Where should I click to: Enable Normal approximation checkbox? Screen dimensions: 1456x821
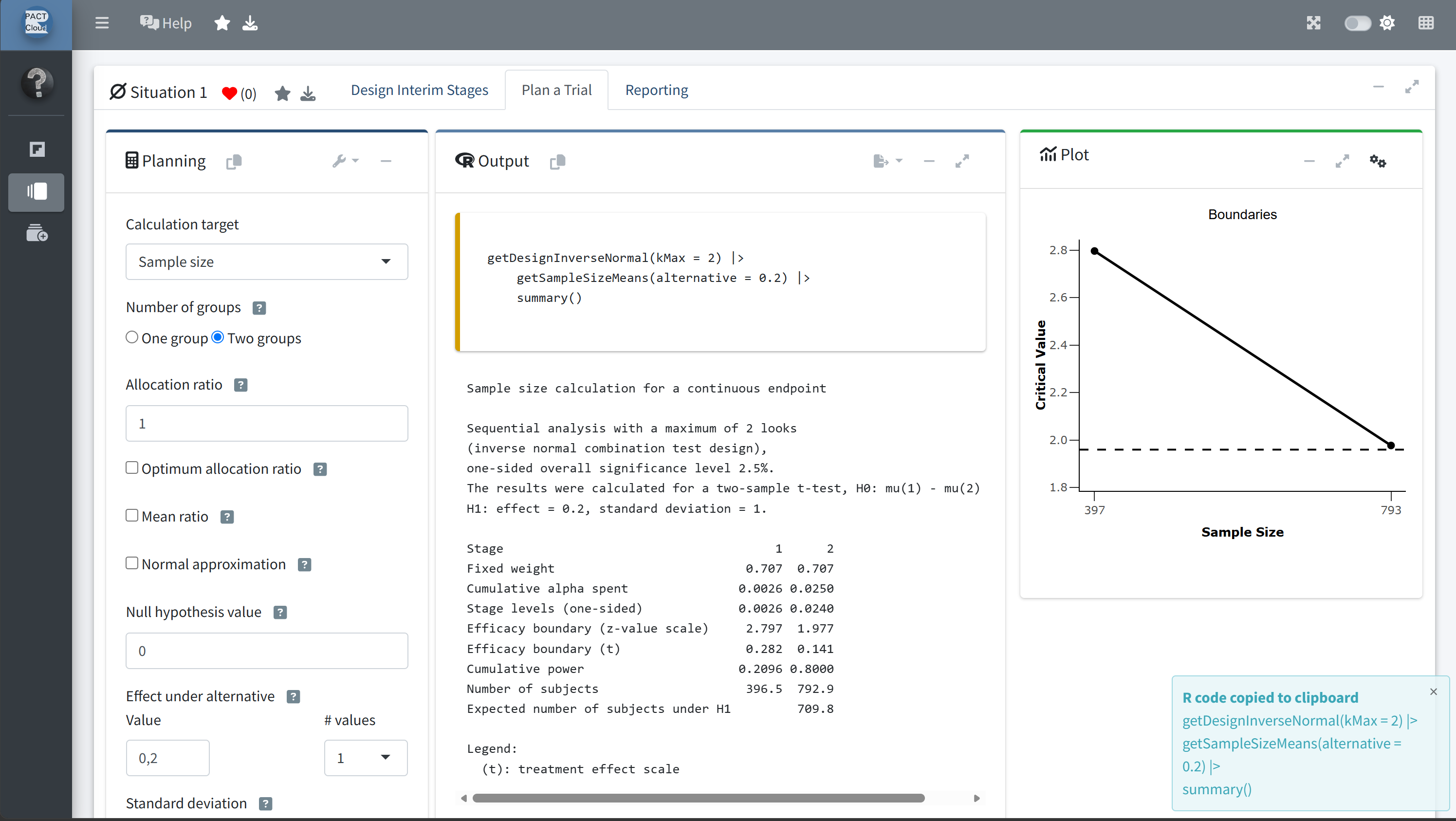[132, 563]
